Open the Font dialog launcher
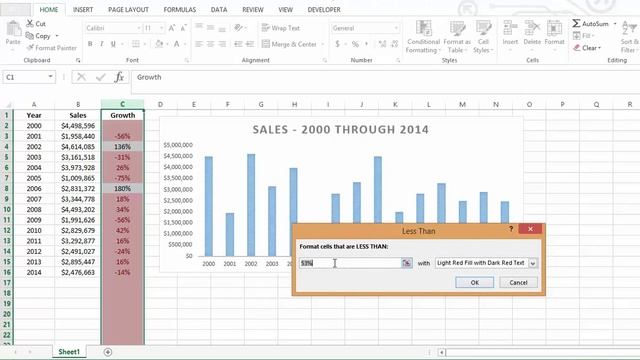Image resolution: width=640 pixels, height=360 pixels. point(187,60)
